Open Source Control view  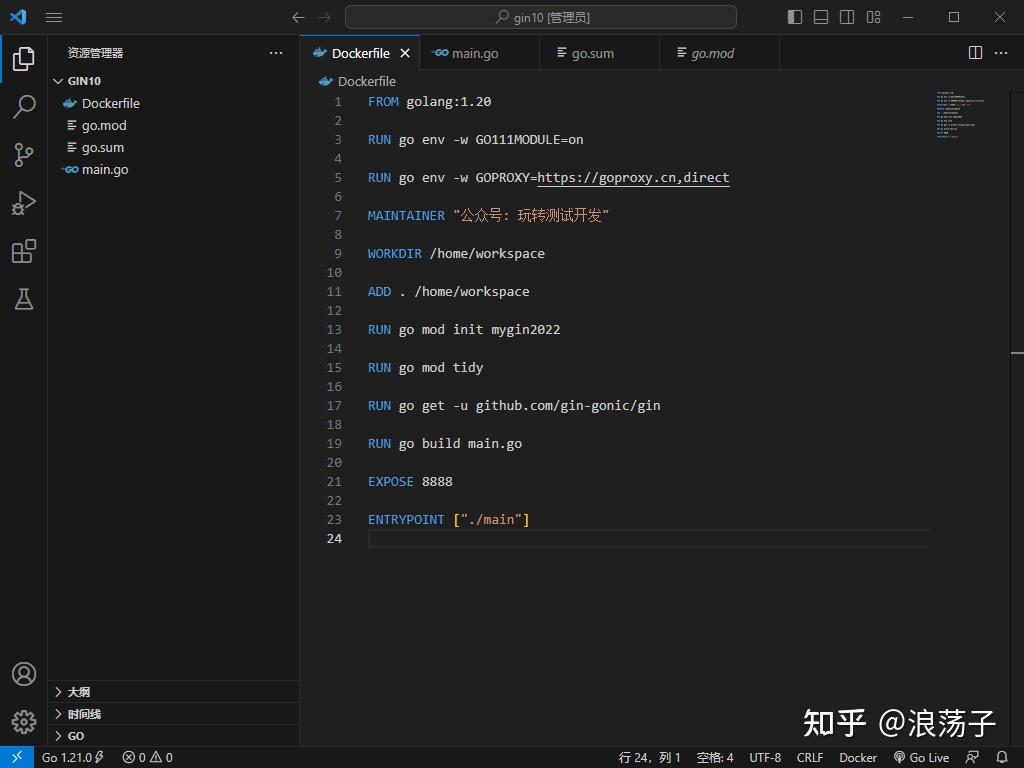(x=23, y=154)
